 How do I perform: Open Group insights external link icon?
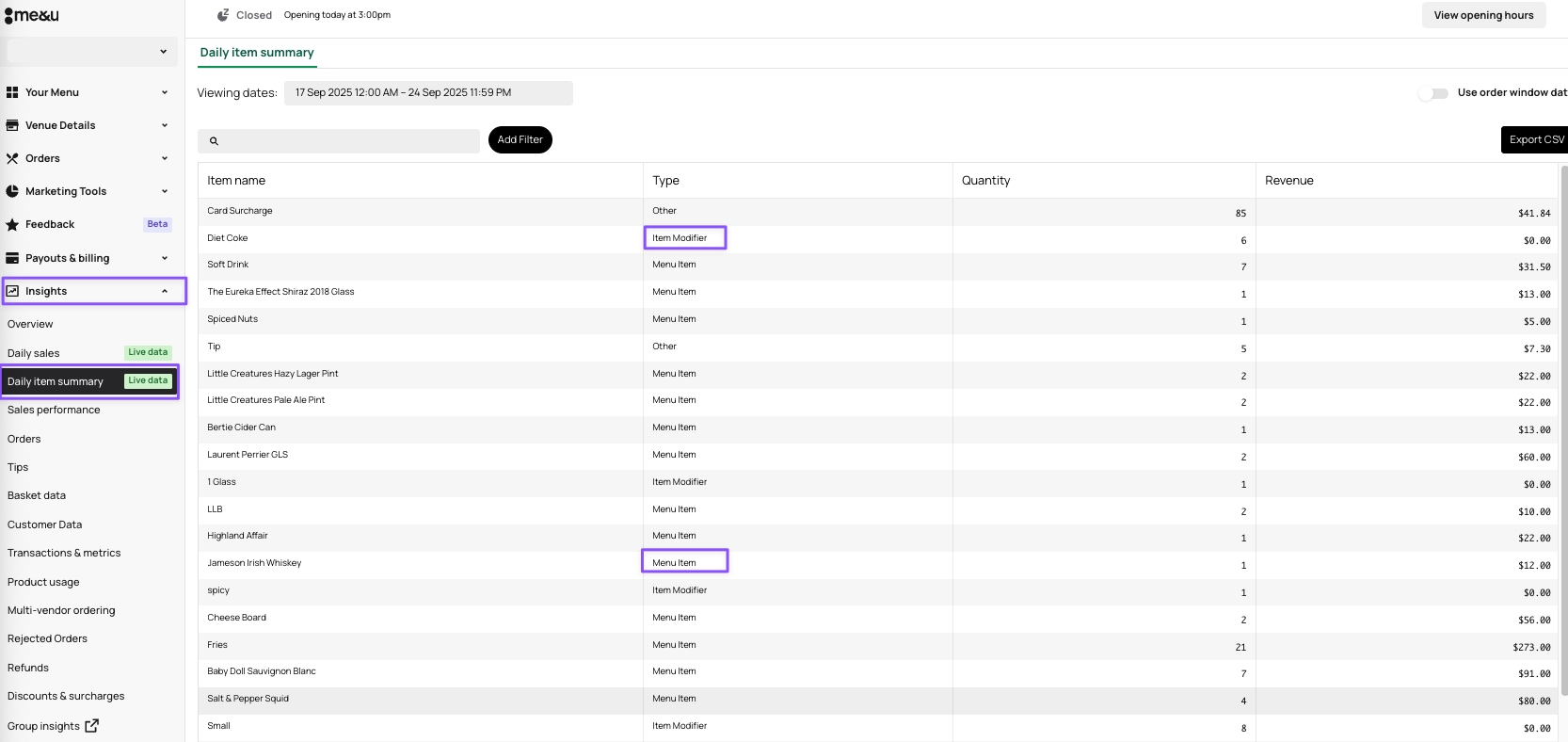point(92,726)
